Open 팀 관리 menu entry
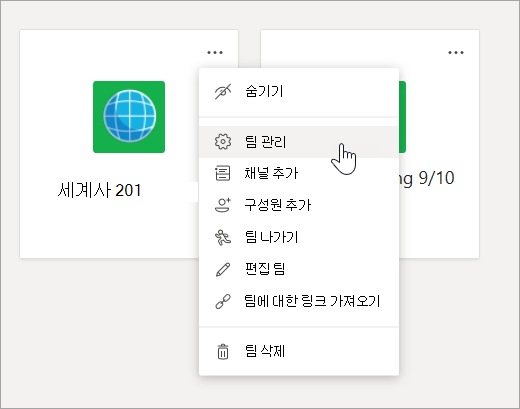This screenshot has height=409, width=520. [x=299, y=142]
